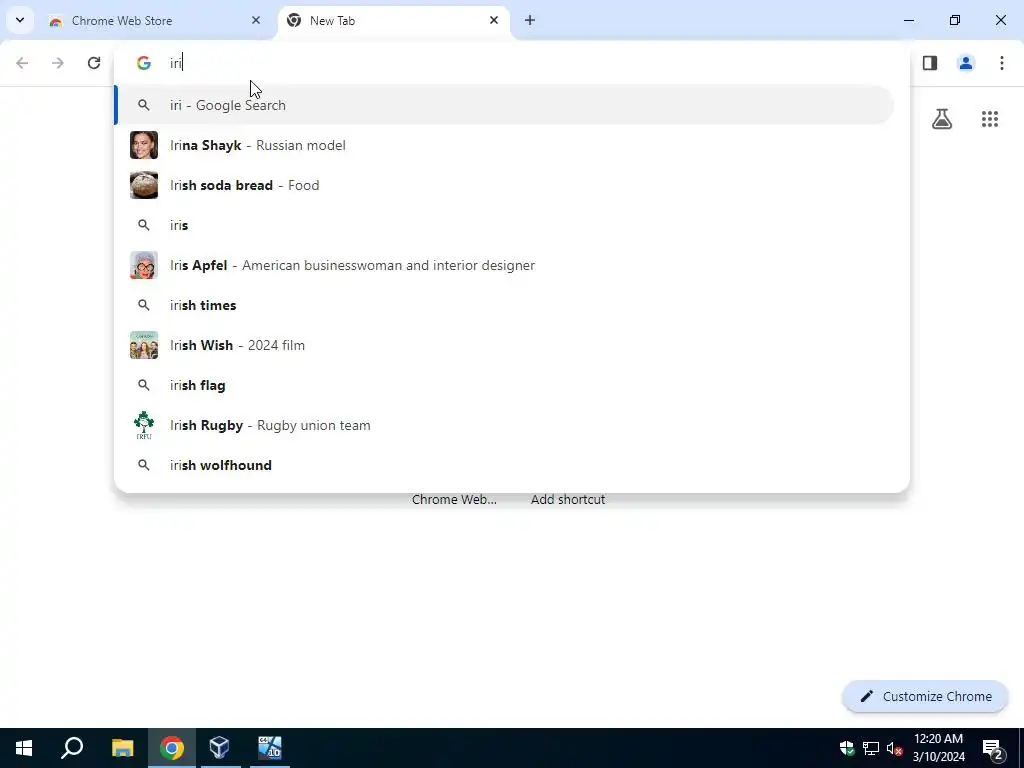
Task: Click the muted volume tray icon
Action: click(x=895, y=748)
